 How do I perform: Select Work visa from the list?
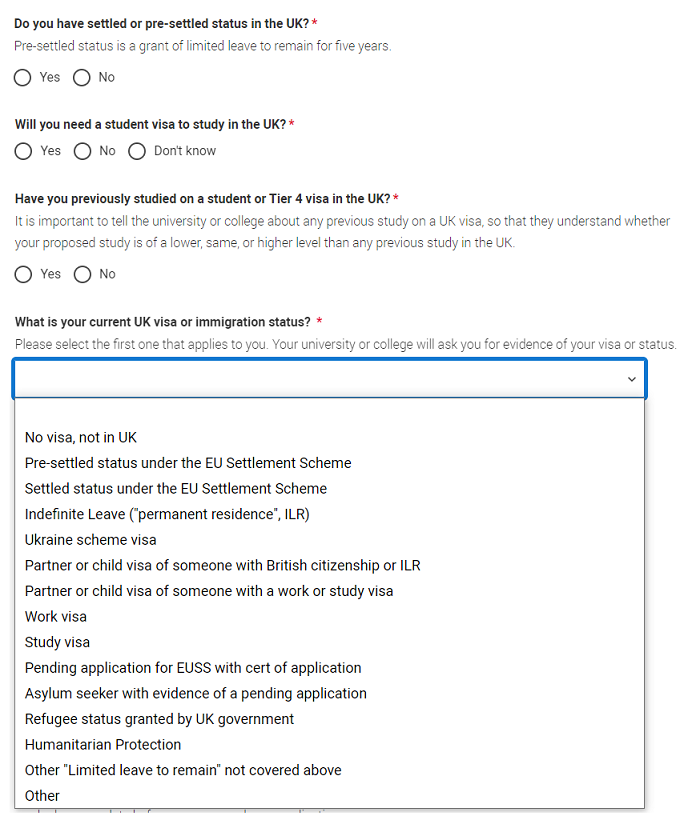tap(56, 616)
